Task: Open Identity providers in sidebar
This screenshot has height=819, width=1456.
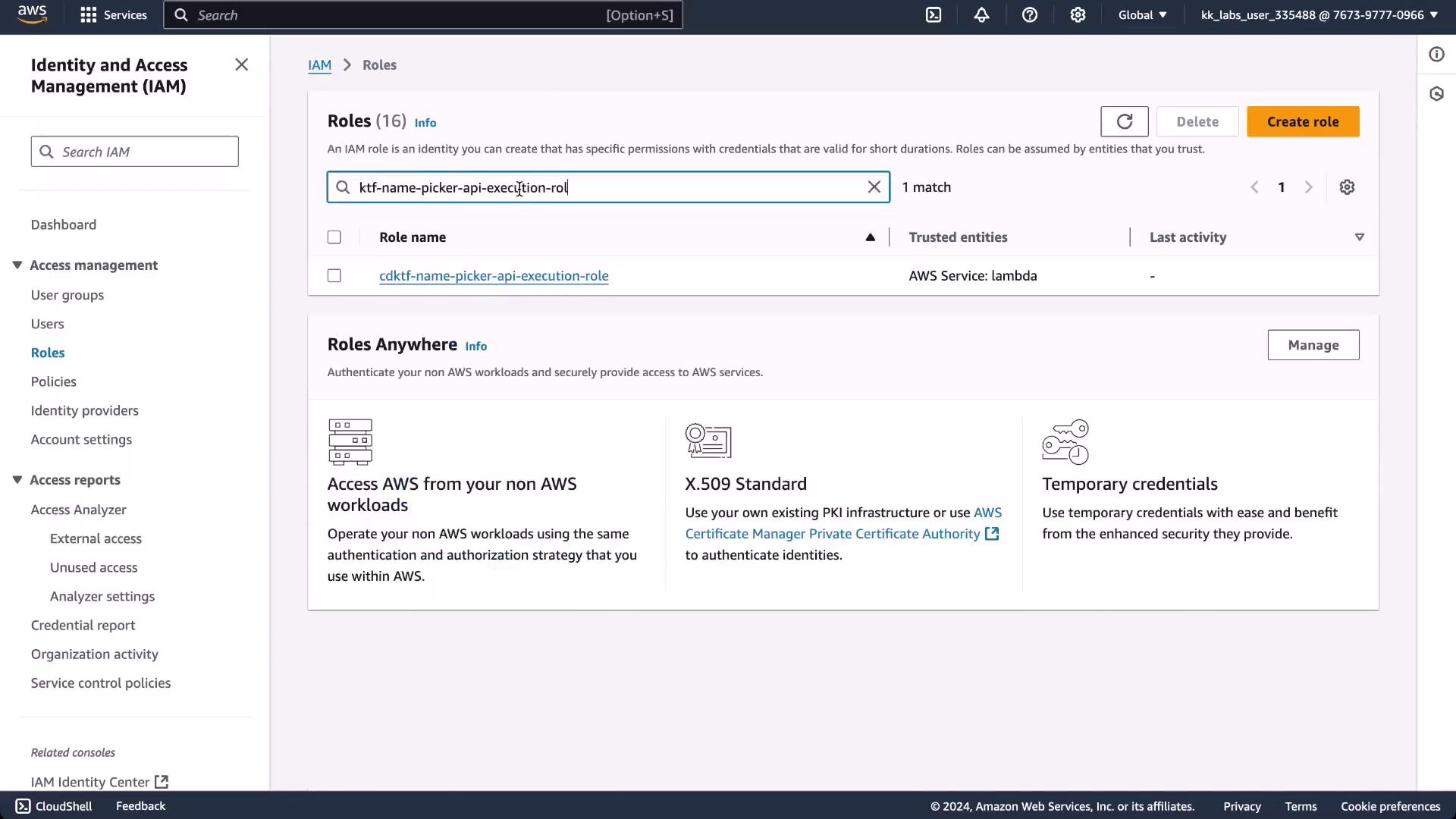Action: pyautogui.click(x=85, y=410)
